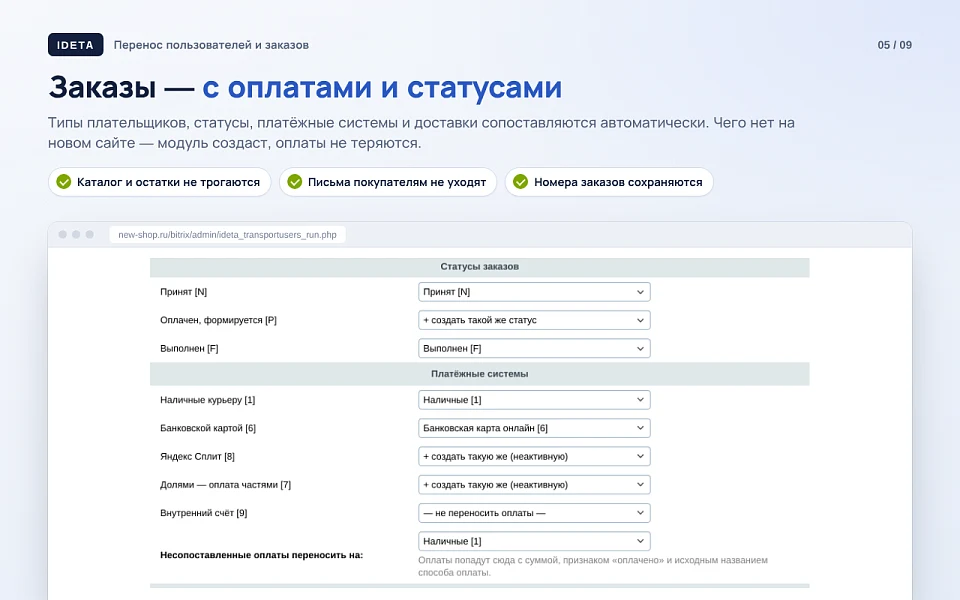The height and width of the screenshot is (600, 960).
Task: Open the 'Выполнен [F]' status dropdown
Action: click(534, 348)
